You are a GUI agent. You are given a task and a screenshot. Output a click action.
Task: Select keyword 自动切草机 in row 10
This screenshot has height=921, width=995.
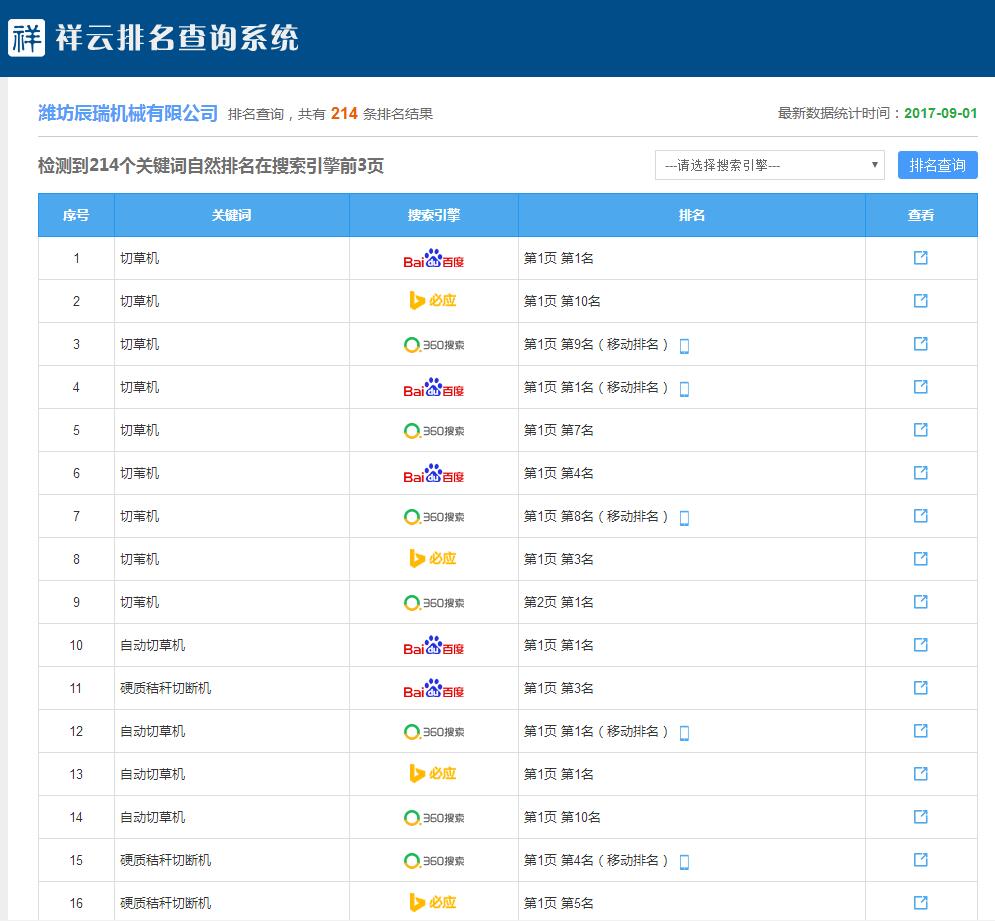(153, 646)
